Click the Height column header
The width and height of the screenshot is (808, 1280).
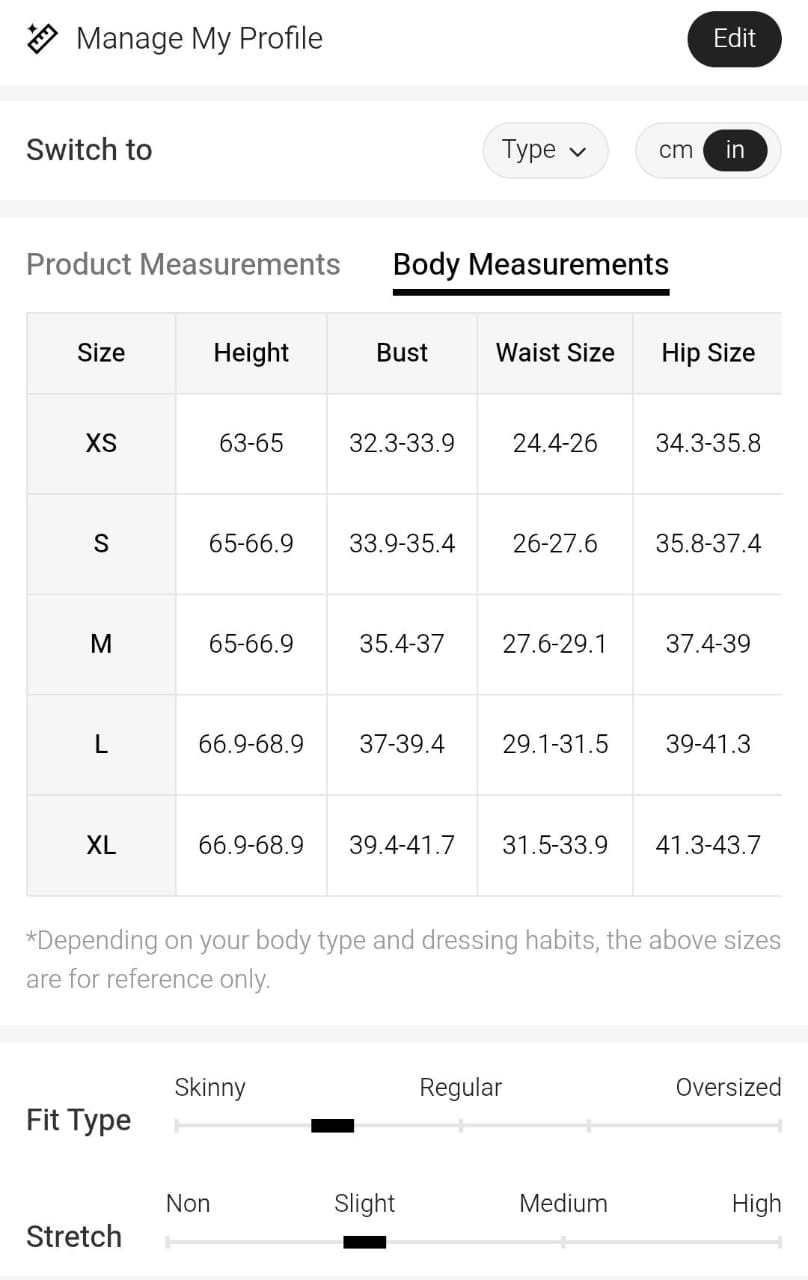coord(251,353)
